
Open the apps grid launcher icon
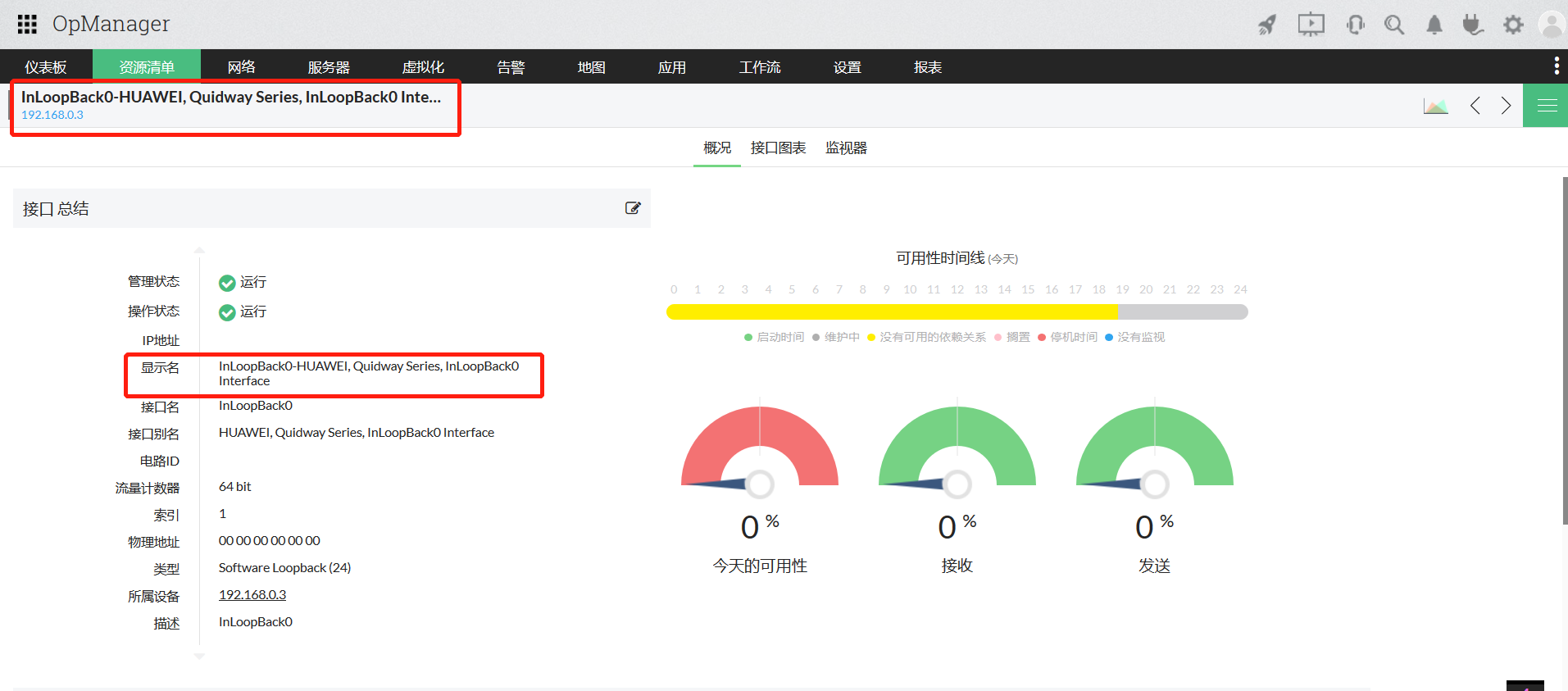pos(27,25)
